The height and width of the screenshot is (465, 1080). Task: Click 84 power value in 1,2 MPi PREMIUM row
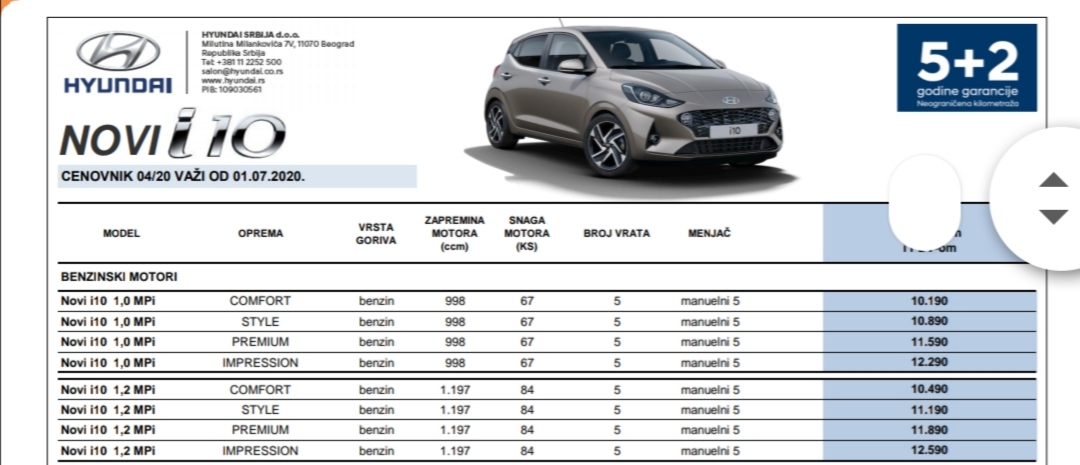(x=527, y=431)
